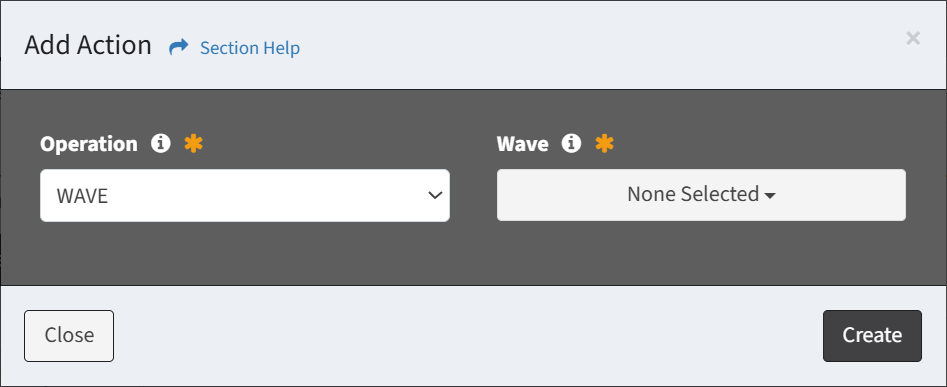Open the Section Help link
The image size is (947, 387).
coord(249,48)
